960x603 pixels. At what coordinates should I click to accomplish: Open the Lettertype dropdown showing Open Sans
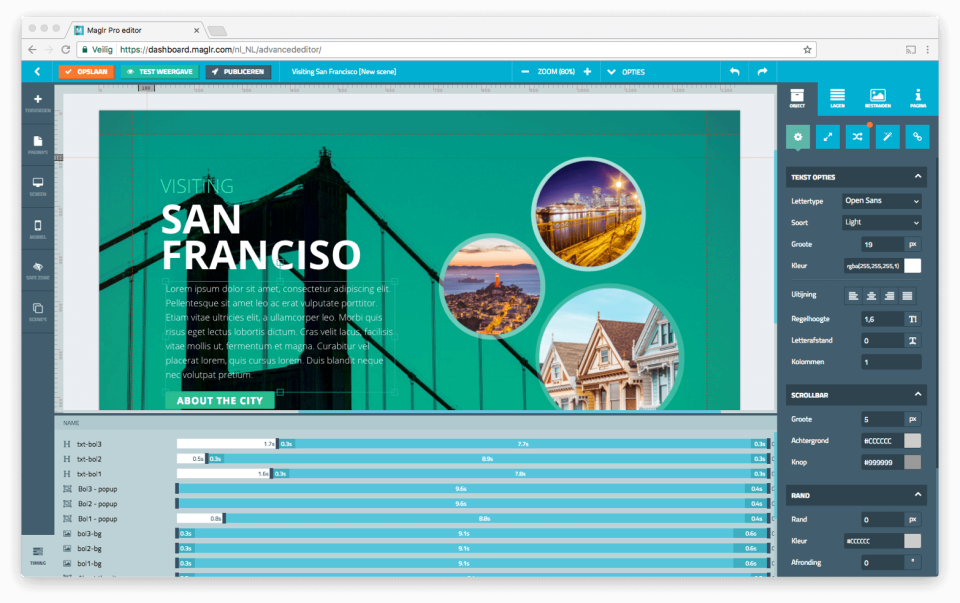pos(880,200)
